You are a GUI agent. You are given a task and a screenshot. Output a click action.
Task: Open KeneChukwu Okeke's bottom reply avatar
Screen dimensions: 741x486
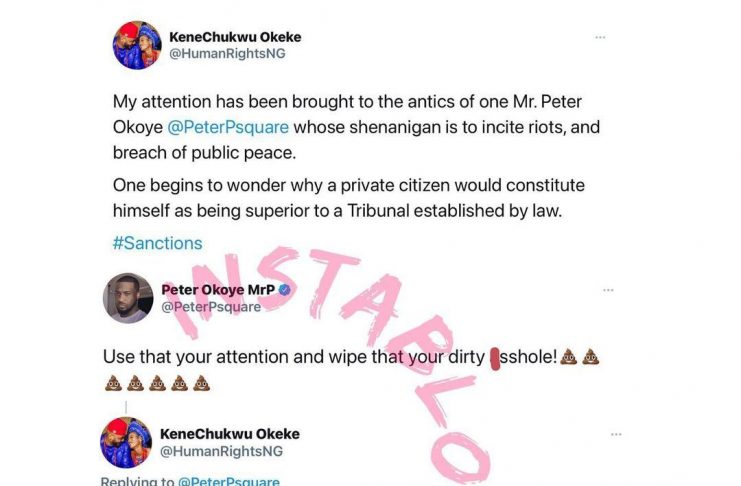point(126,443)
